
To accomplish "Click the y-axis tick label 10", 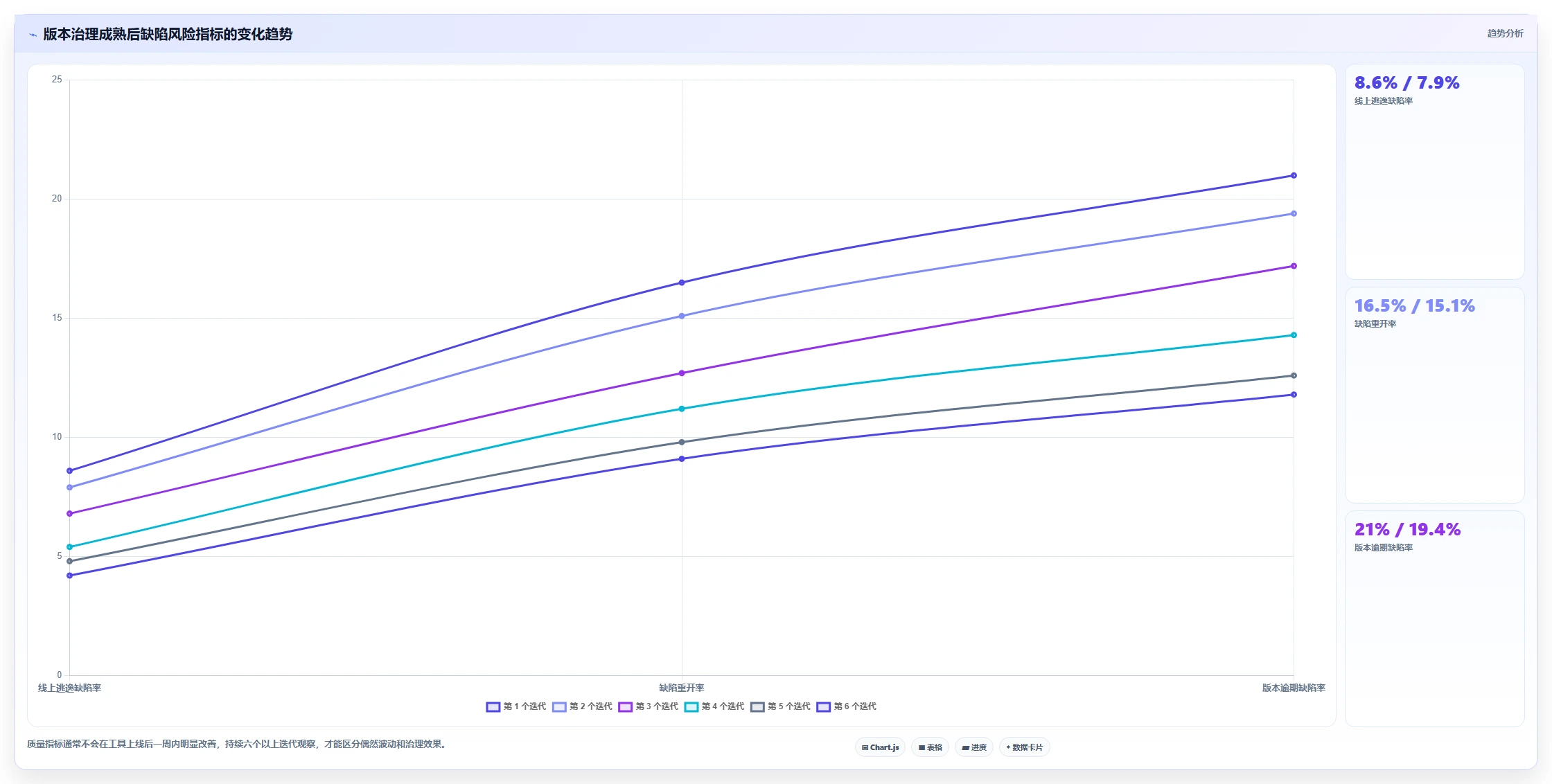I will [x=57, y=437].
